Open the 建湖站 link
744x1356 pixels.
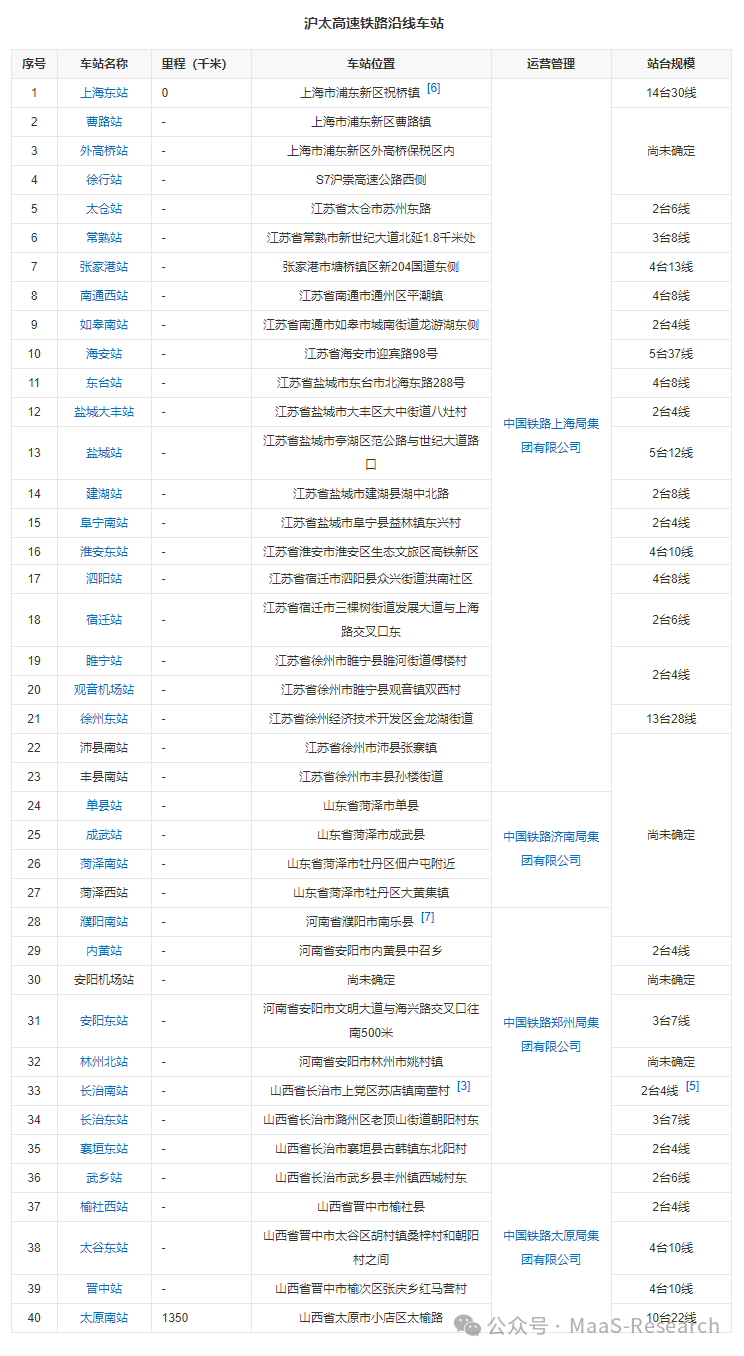pos(104,494)
